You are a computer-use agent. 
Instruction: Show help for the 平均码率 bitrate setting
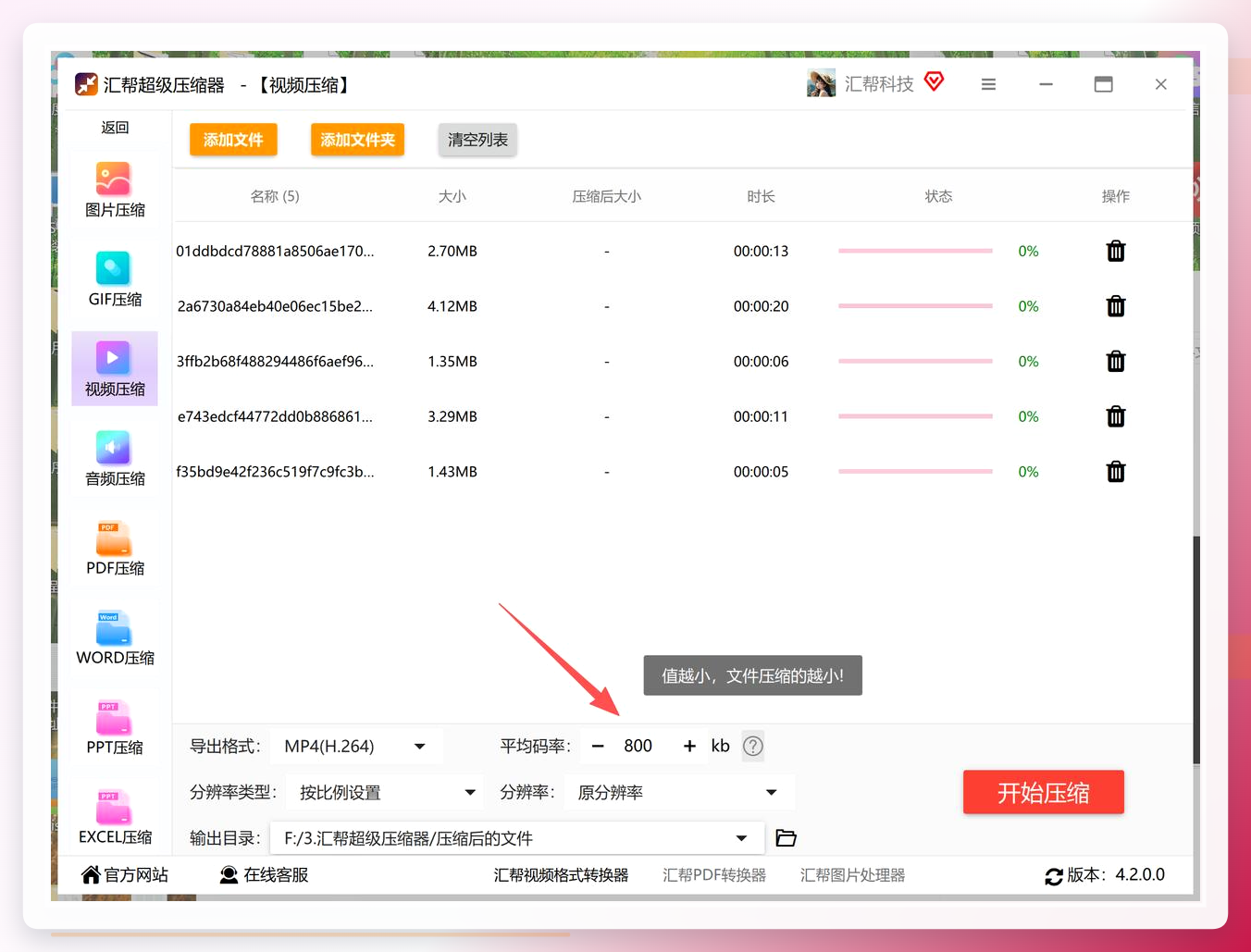tap(753, 746)
